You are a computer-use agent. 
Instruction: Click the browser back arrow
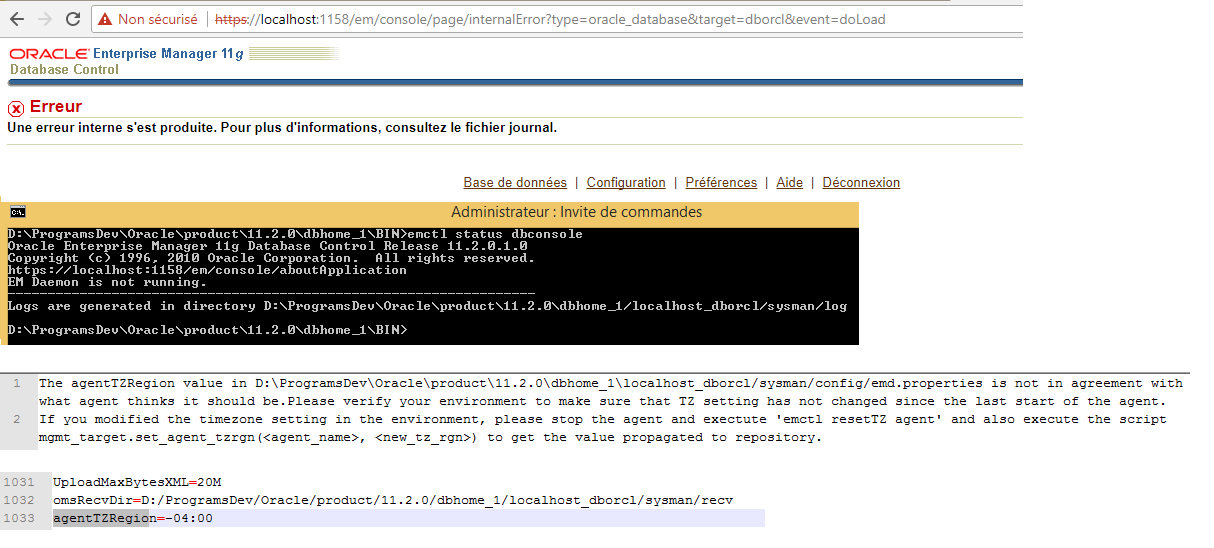pos(17,19)
